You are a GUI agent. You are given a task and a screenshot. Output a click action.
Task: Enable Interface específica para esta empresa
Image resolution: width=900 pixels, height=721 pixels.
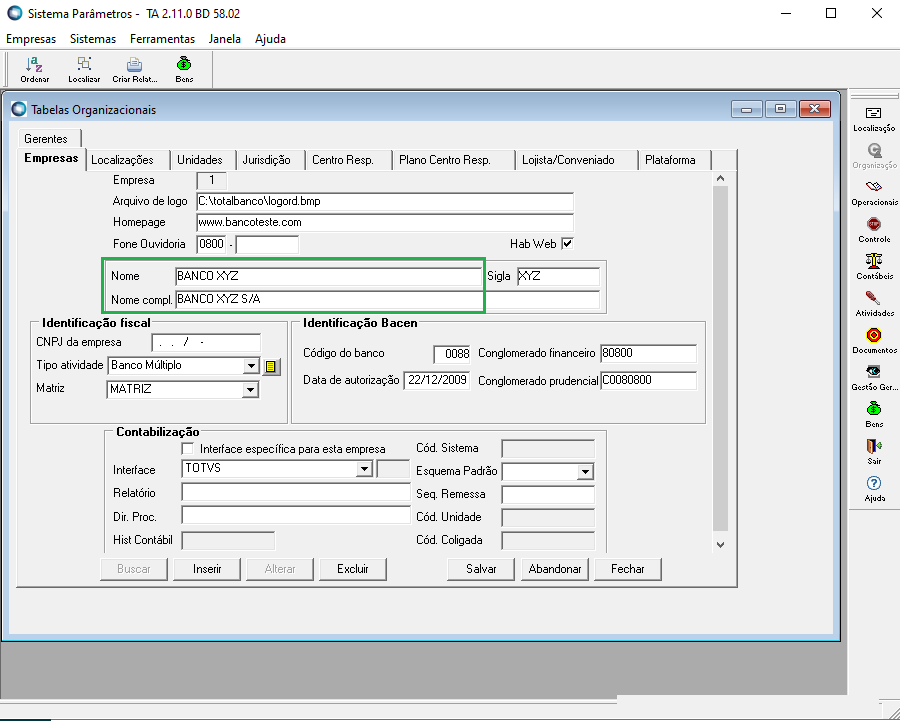pyautogui.click(x=188, y=450)
